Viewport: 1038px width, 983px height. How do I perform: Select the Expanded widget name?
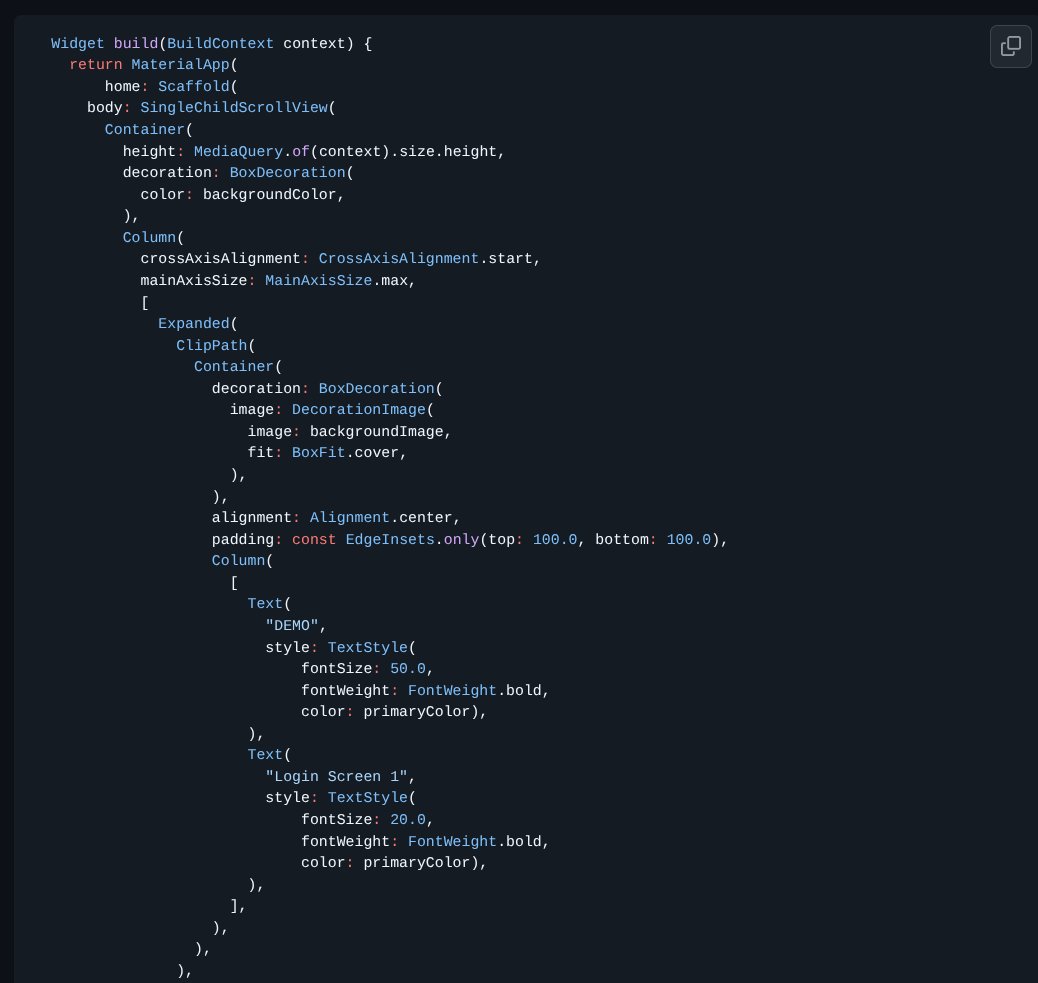[193, 323]
